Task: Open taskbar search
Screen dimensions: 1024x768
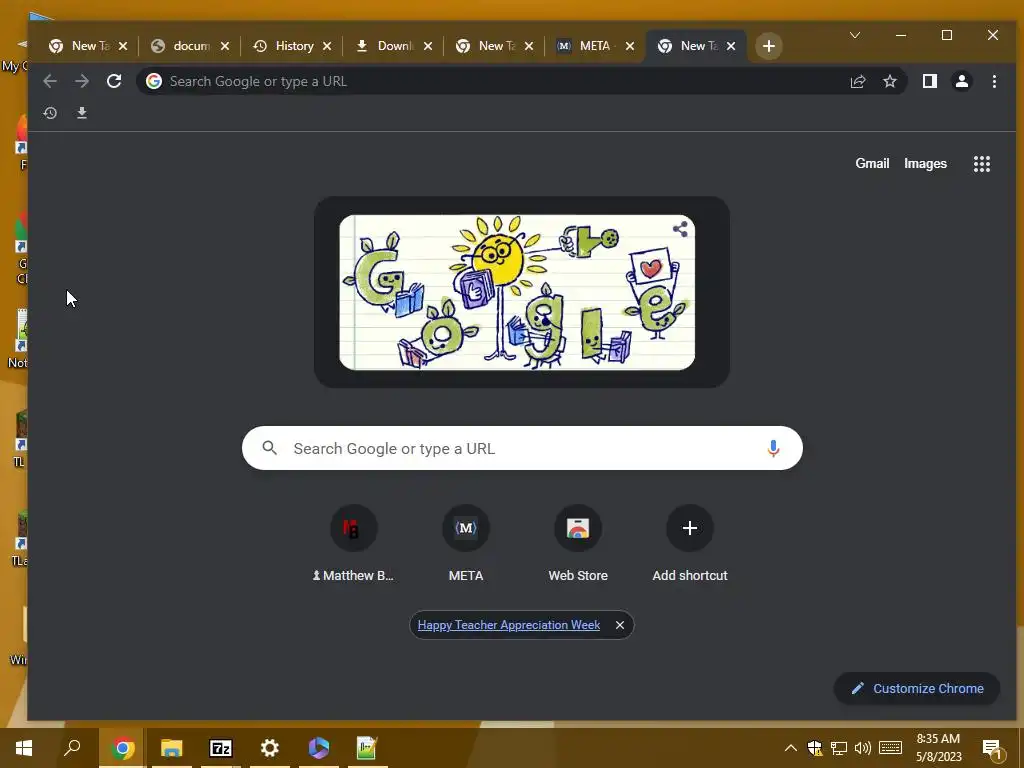Action: click(72, 748)
